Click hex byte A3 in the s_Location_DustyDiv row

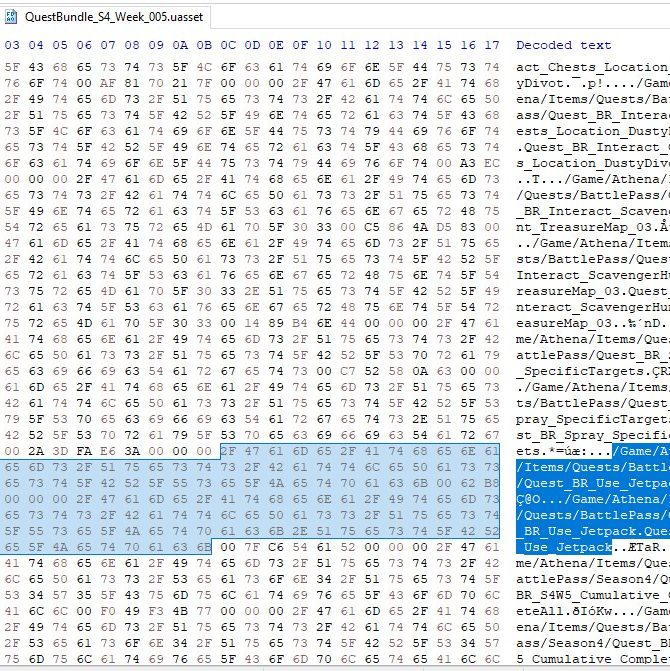(468, 163)
